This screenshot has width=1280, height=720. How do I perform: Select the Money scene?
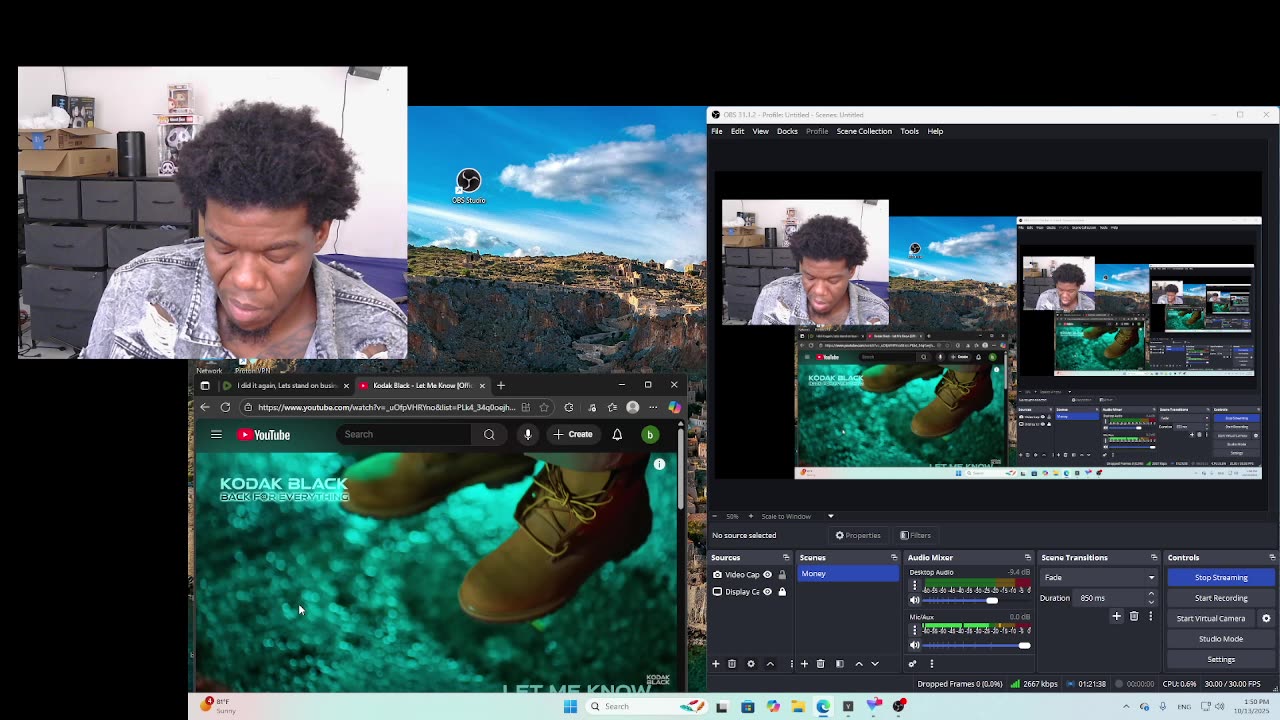click(848, 574)
